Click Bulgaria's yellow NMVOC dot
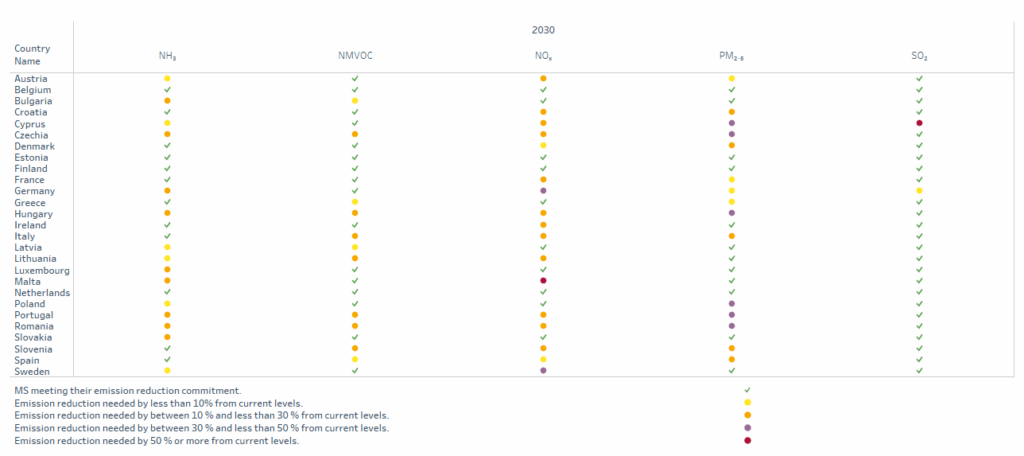The width and height of the screenshot is (1024, 456). pos(355,101)
